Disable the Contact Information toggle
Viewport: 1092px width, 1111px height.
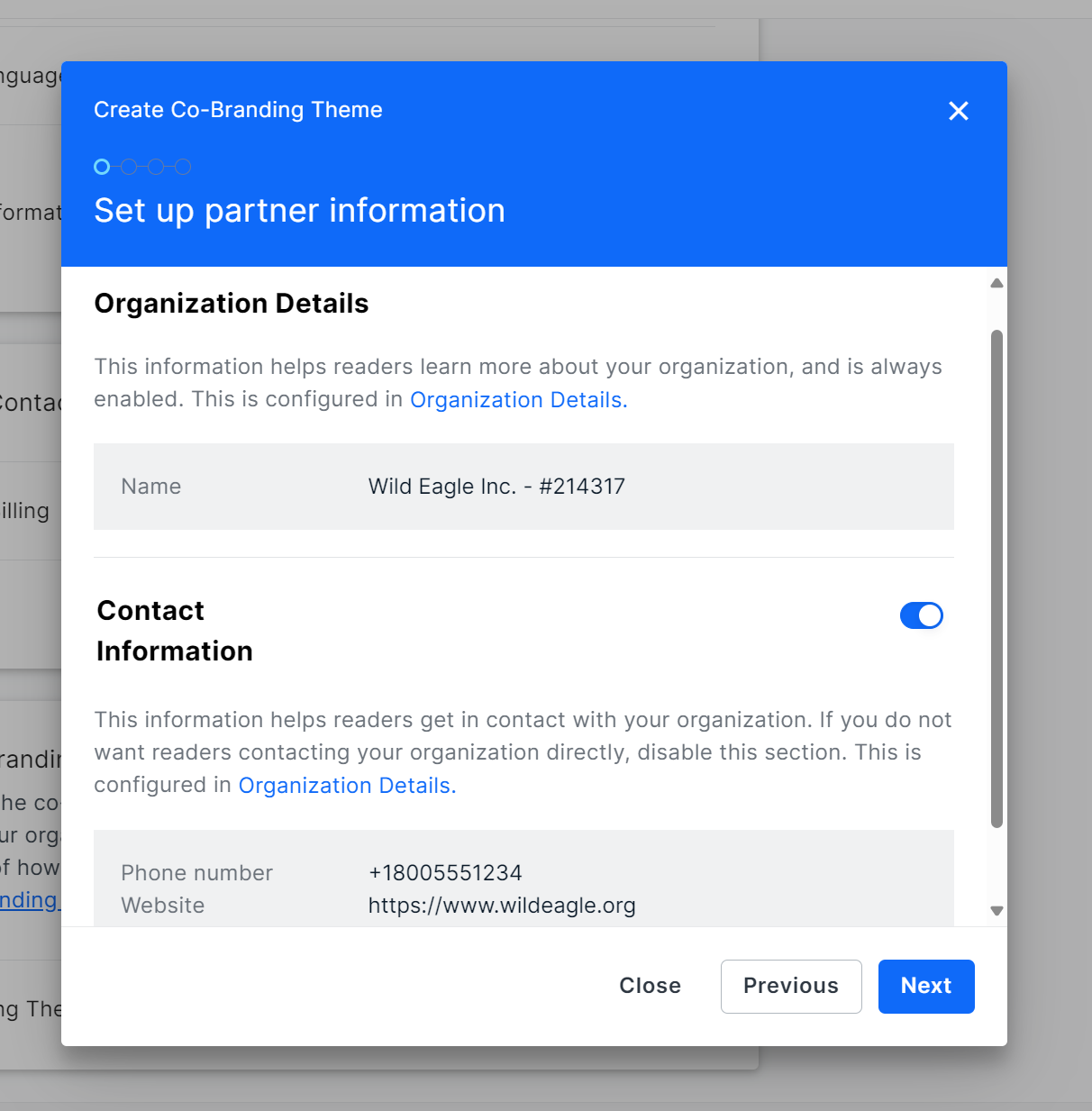[921, 615]
